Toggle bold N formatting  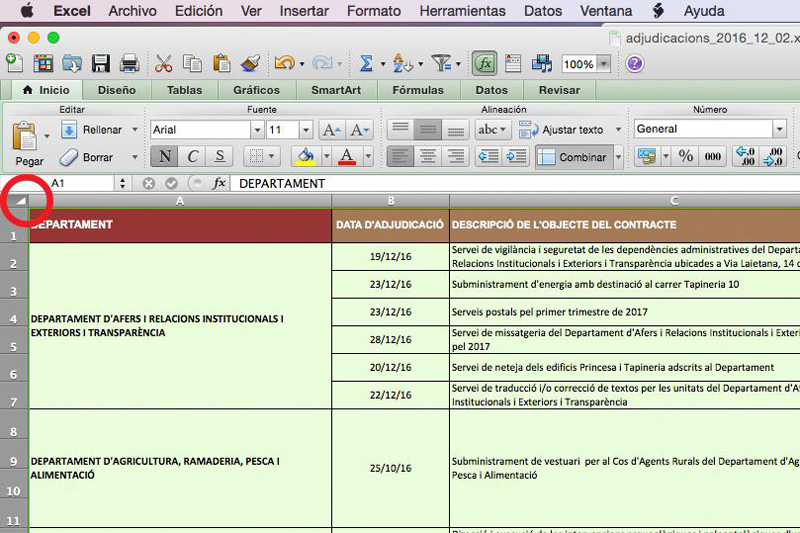coord(164,156)
